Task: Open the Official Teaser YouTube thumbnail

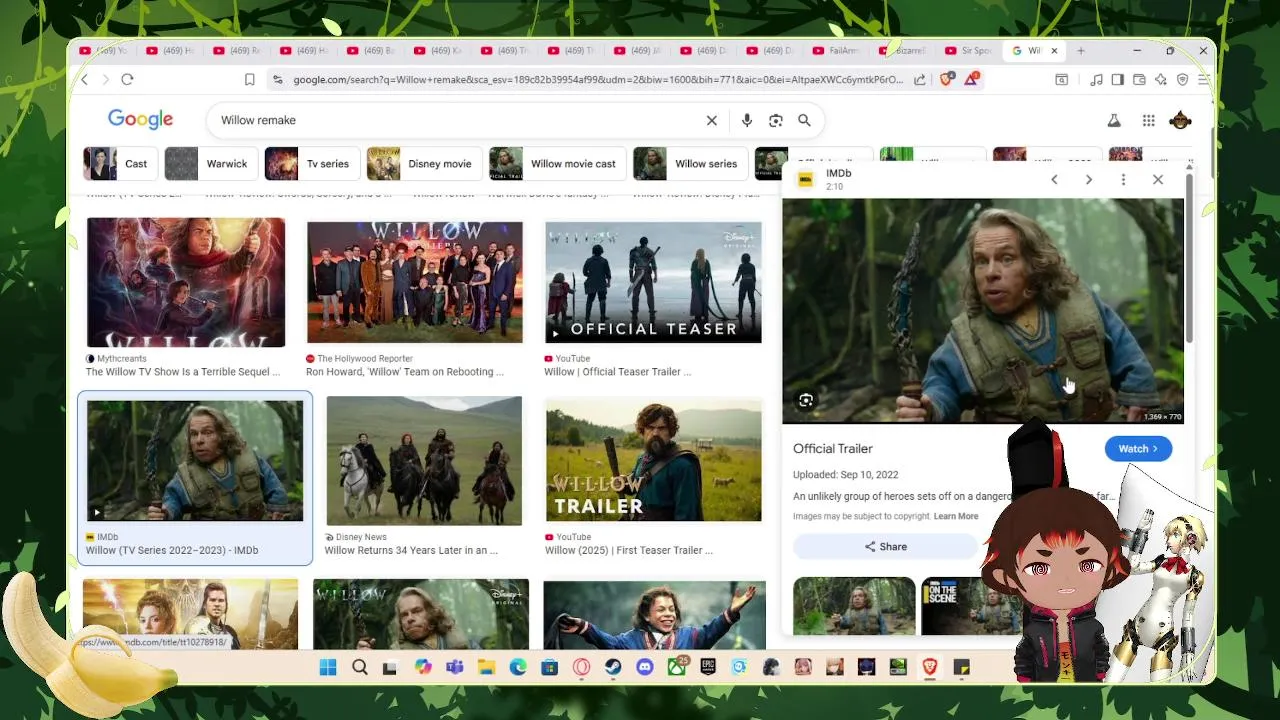Action: tap(653, 282)
